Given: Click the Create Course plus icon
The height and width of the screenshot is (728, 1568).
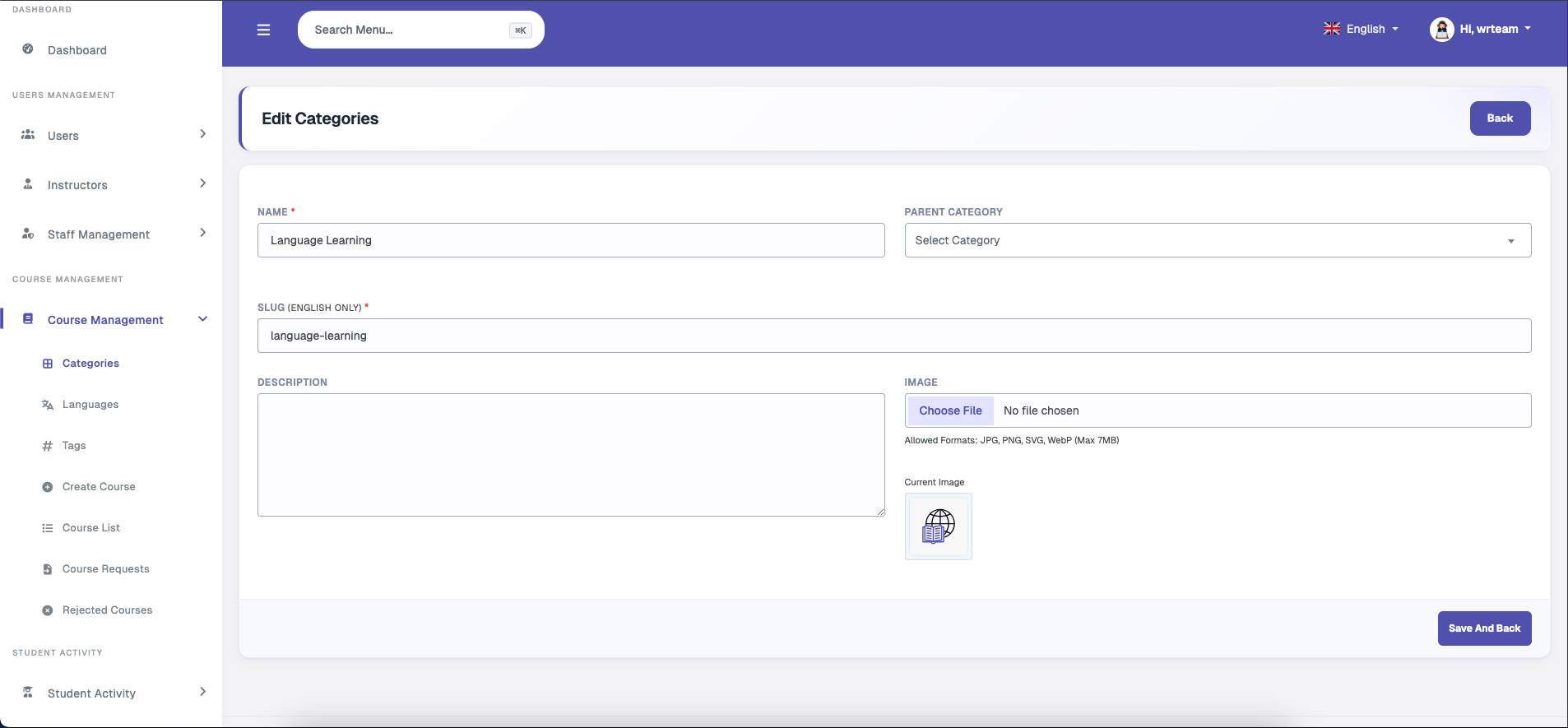Looking at the screenshot, I should (48, 487).
